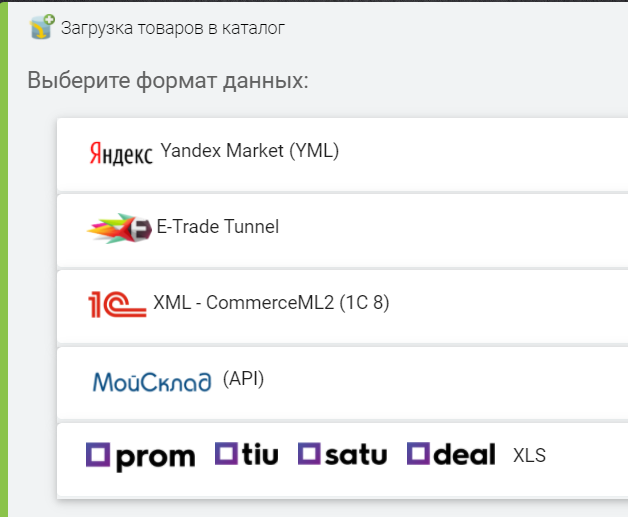Image resolution: width=628 pixels, height=517 pixels.
Task: Select Yandex Market (YML) format
Action: [x=250, y=151]
